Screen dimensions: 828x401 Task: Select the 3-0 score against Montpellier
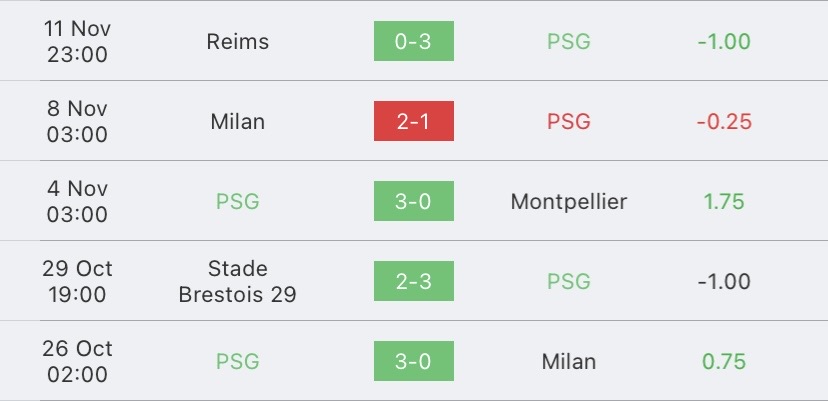(413, 201)
